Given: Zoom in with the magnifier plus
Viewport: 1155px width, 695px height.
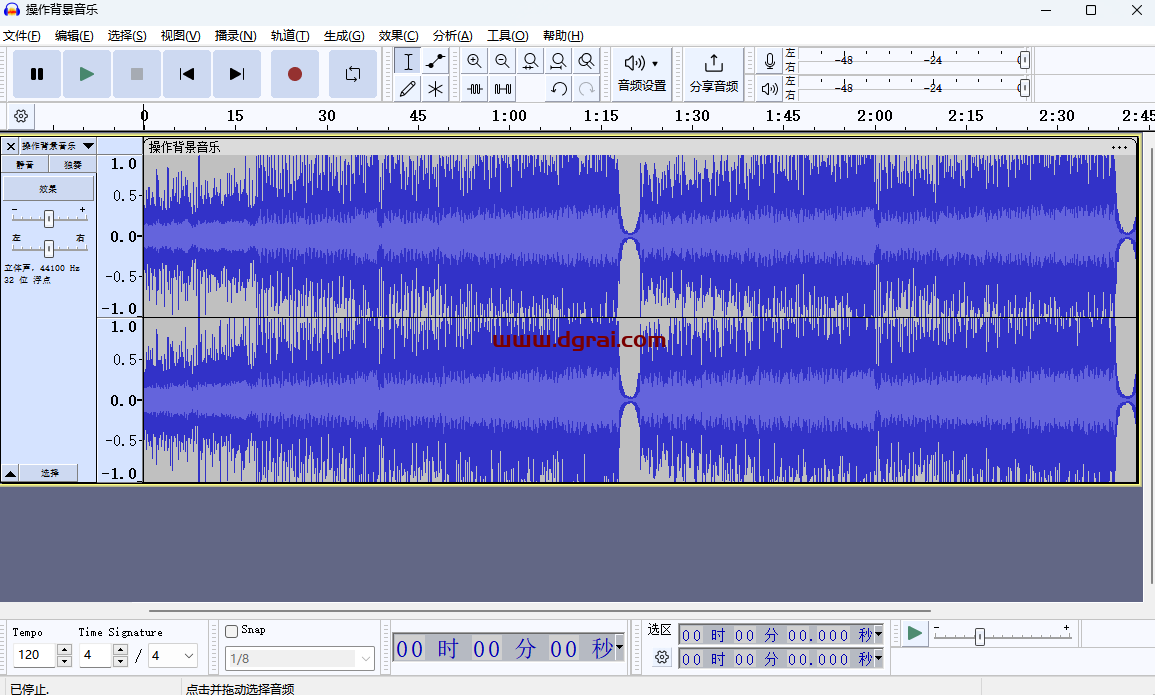Looking at the screenshot, I should coord(474,61).
